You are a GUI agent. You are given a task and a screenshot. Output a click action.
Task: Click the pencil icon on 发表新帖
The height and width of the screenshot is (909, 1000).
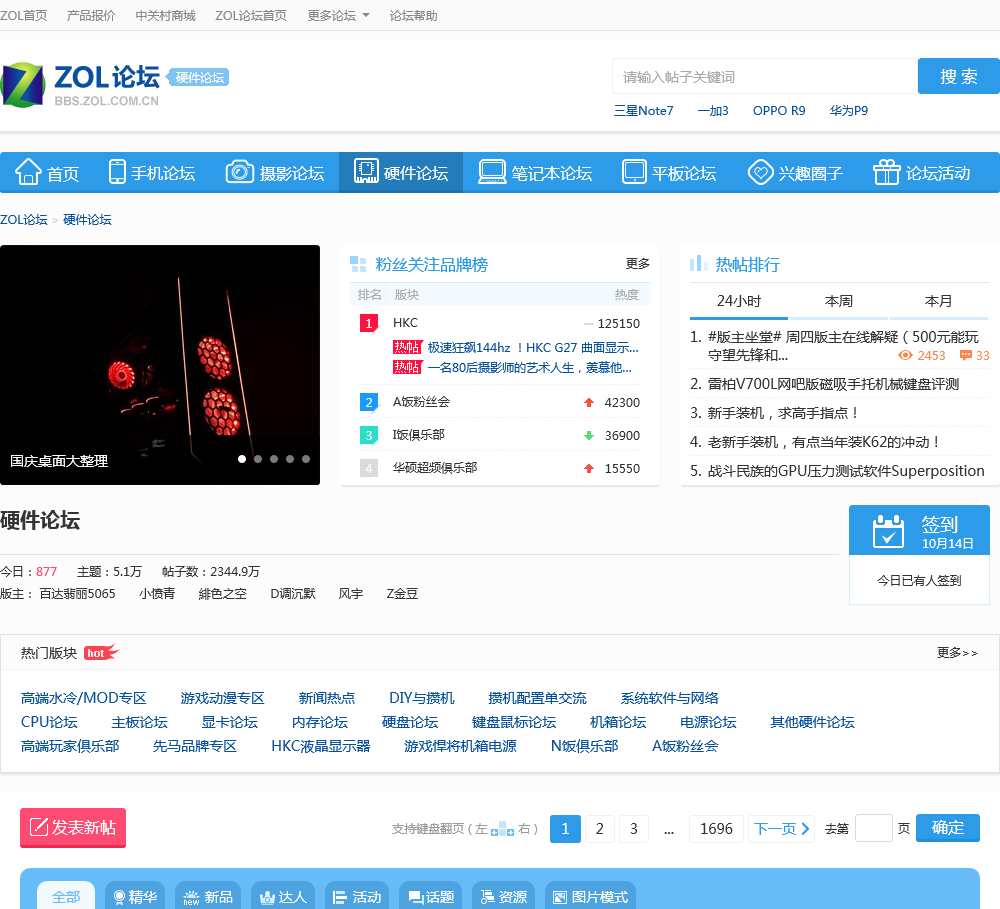39,827
